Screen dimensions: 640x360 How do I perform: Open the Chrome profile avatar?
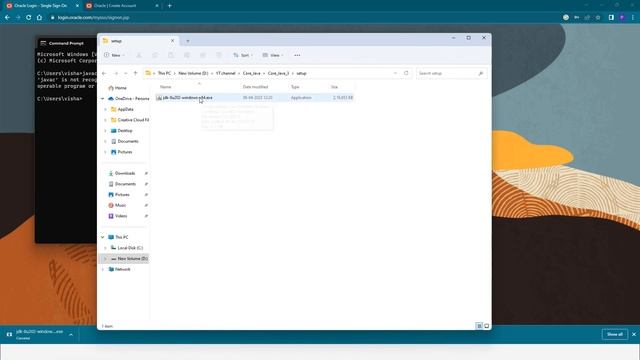[x=622, y=18]
